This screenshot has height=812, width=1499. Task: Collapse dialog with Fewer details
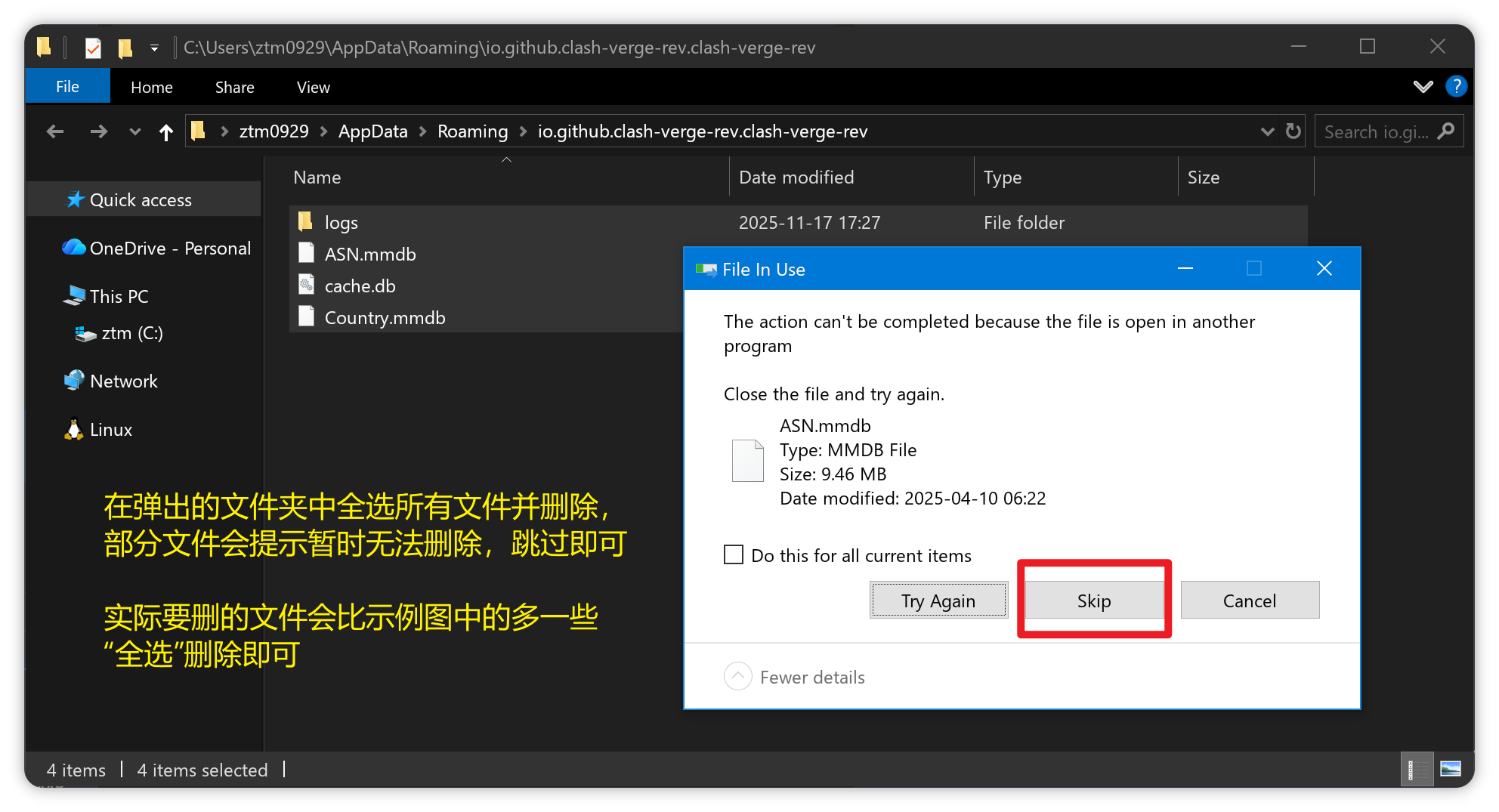(x=738, y=676)
